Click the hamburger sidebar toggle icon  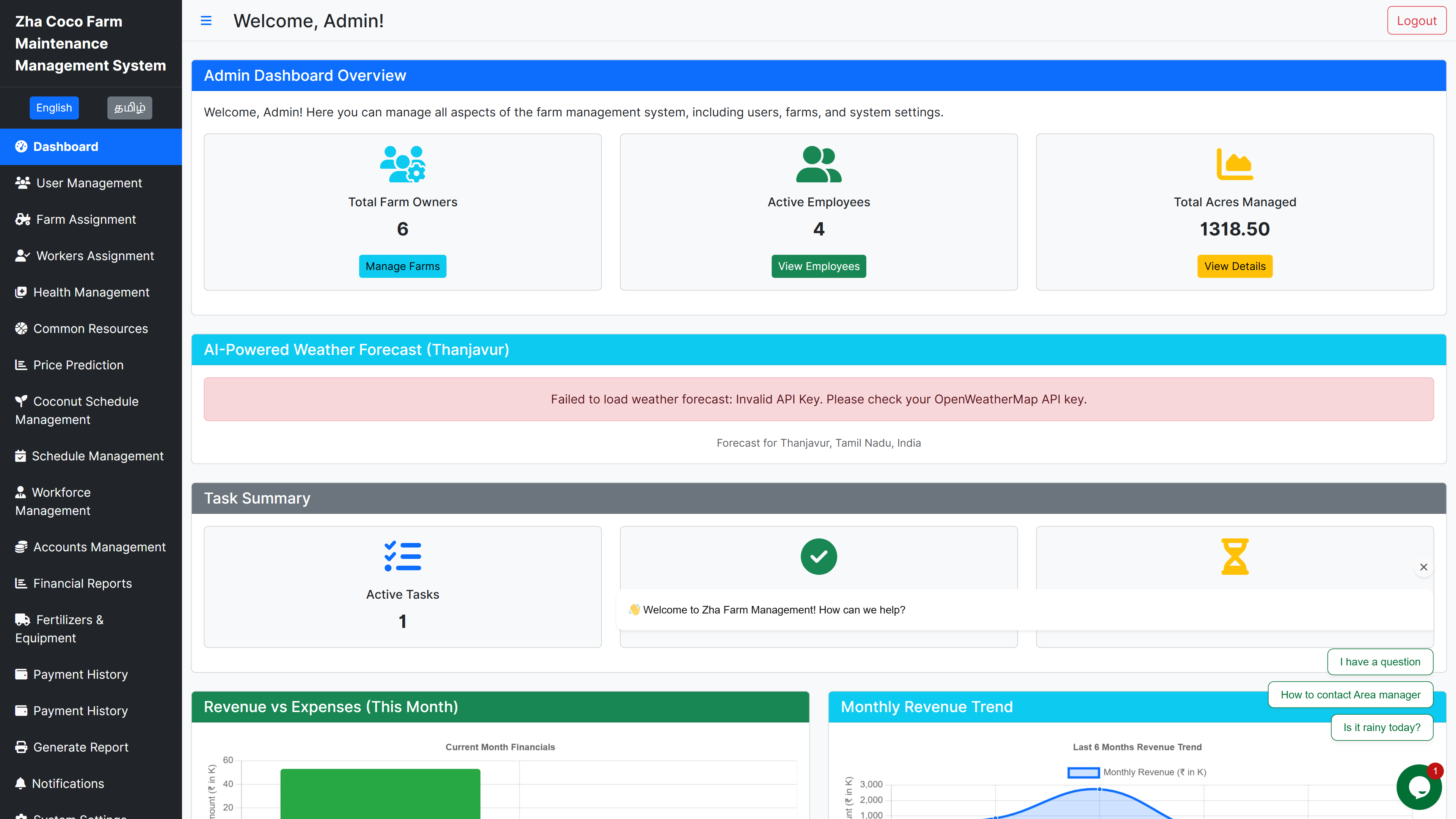(206, 21)
